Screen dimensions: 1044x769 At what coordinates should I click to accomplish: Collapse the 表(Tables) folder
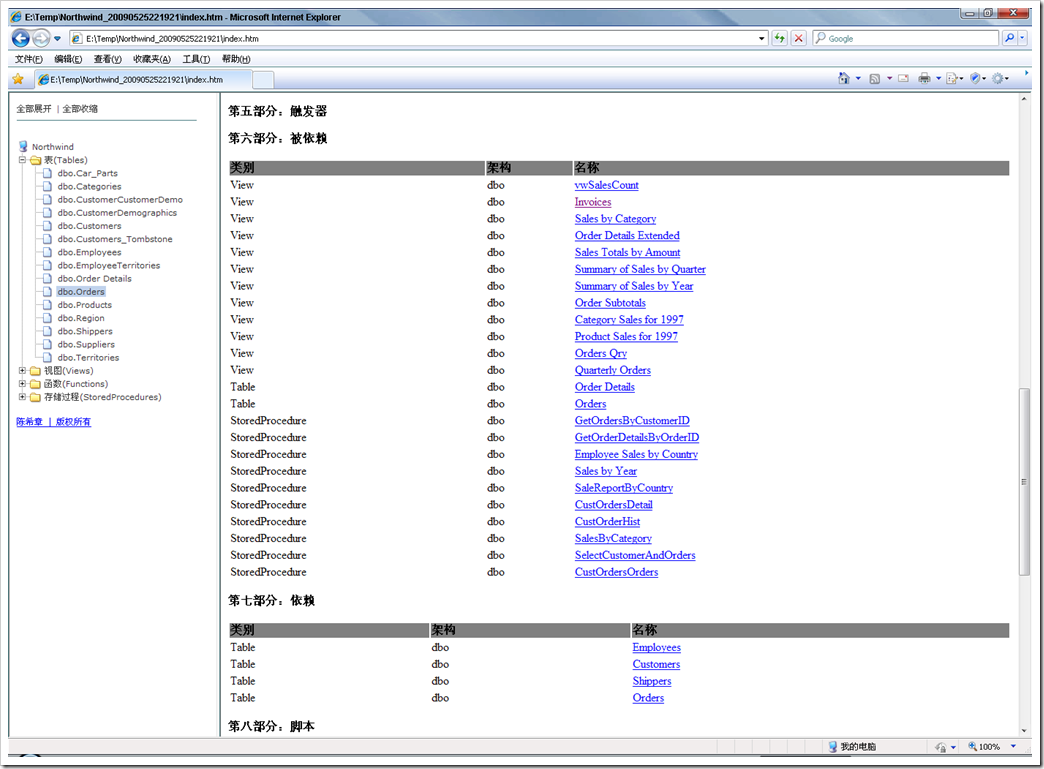tap(22, 160)
